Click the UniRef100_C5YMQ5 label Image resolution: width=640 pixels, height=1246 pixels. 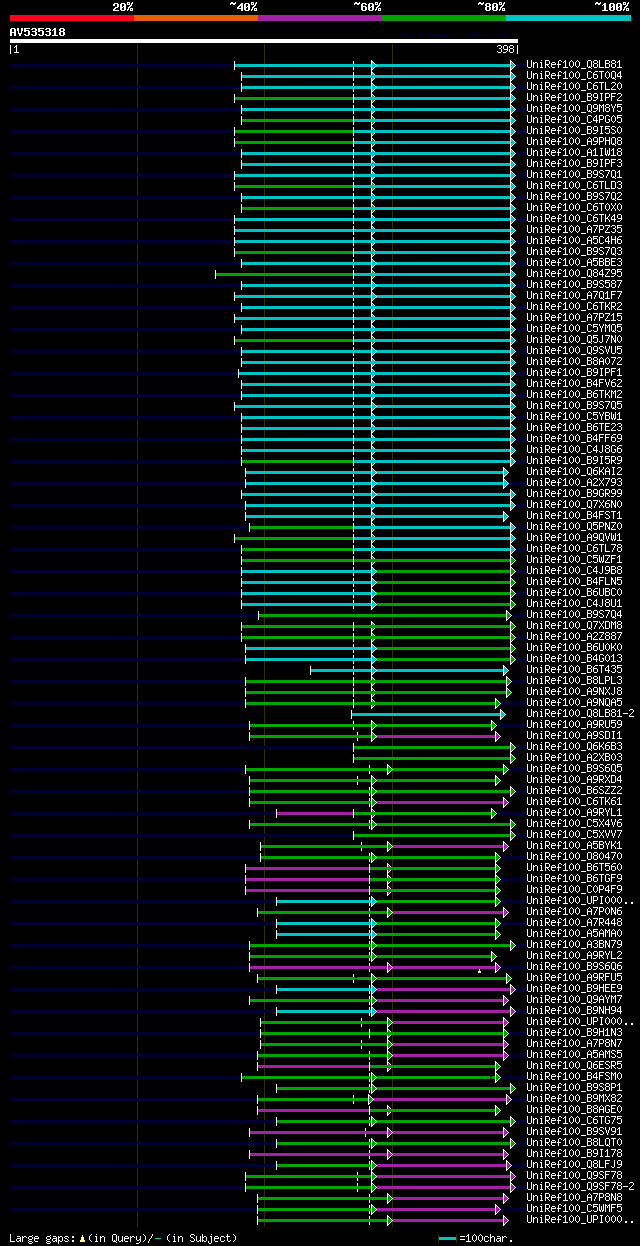[574, 328]
